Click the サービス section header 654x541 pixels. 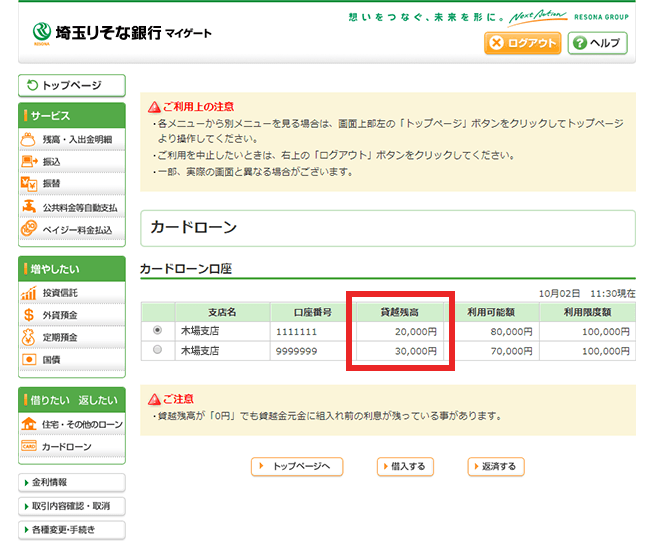72,116
